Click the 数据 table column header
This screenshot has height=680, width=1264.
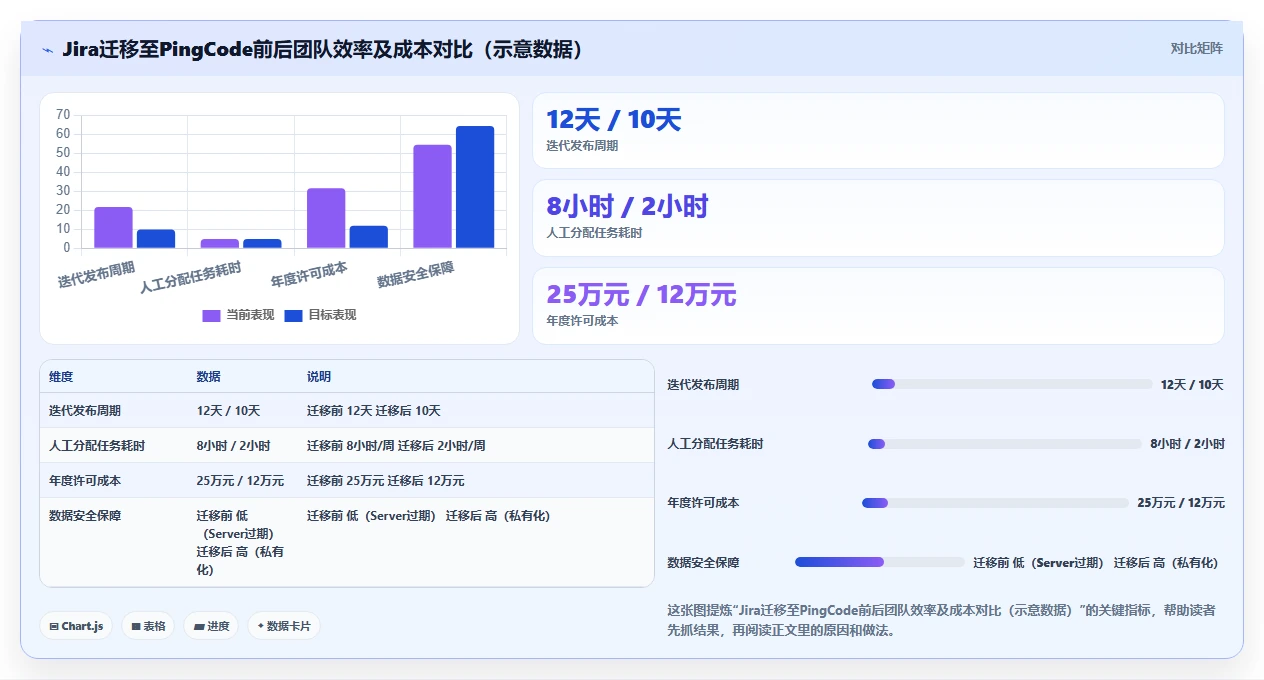[x=208, y=377]
